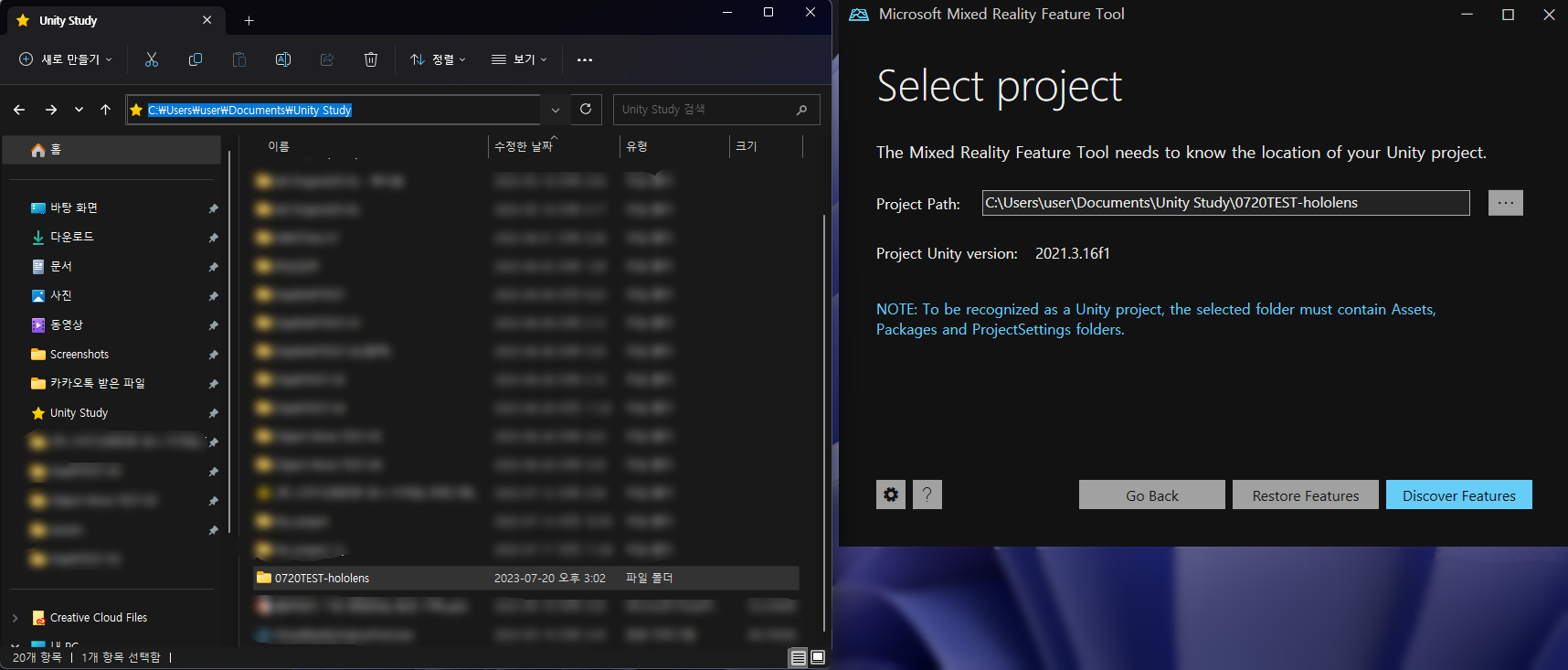Click the Delete trash icon in Explorer
This screenshot has width=1568, height=670.
click(x=371, y=59)
